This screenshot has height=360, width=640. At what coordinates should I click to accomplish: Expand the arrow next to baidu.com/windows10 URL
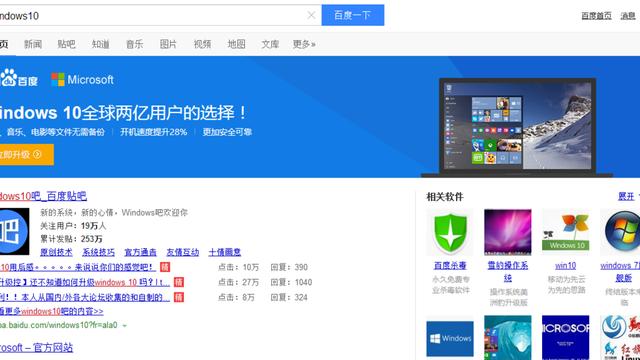[x=124, y=326]
